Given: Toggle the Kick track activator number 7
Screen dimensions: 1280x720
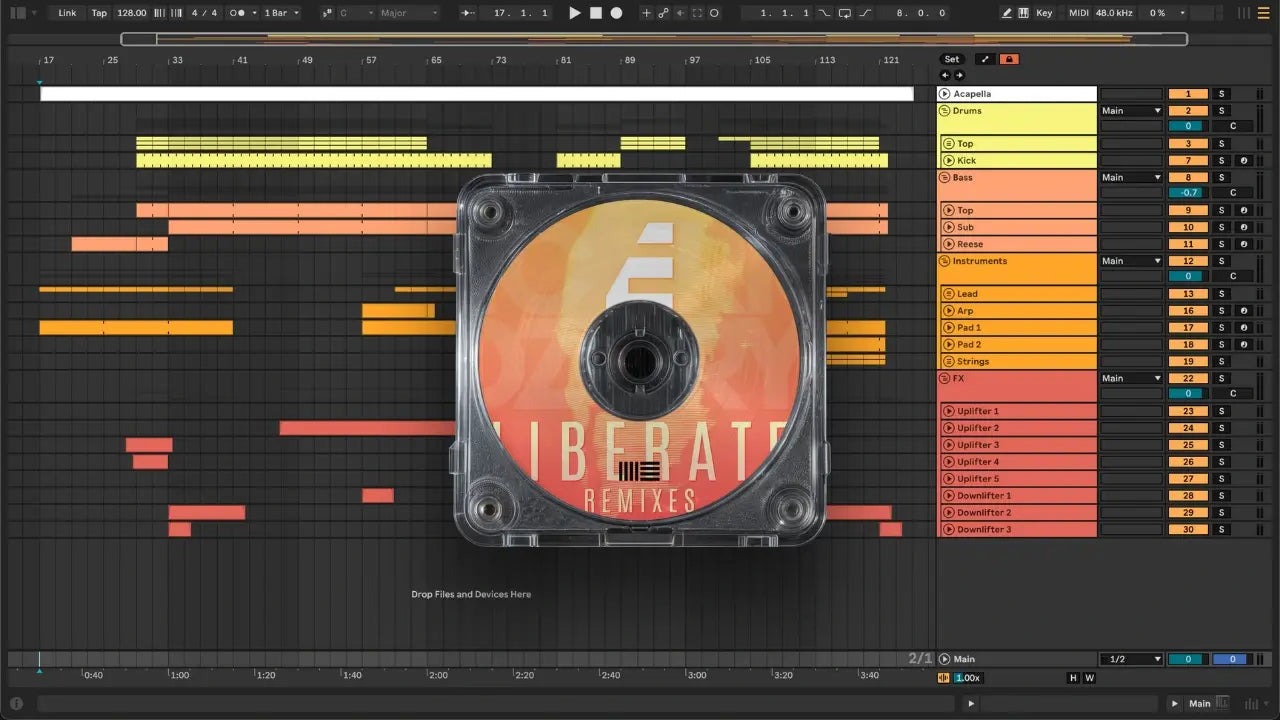Looking at the screenshot, I should tap(1188, 161).
